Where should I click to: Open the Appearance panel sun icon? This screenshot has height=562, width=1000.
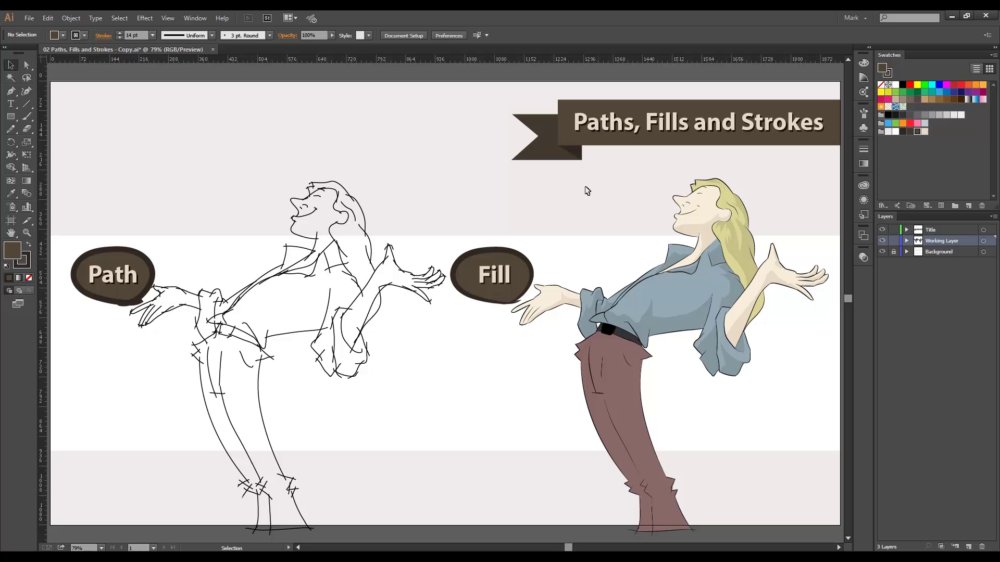point(864,200)
